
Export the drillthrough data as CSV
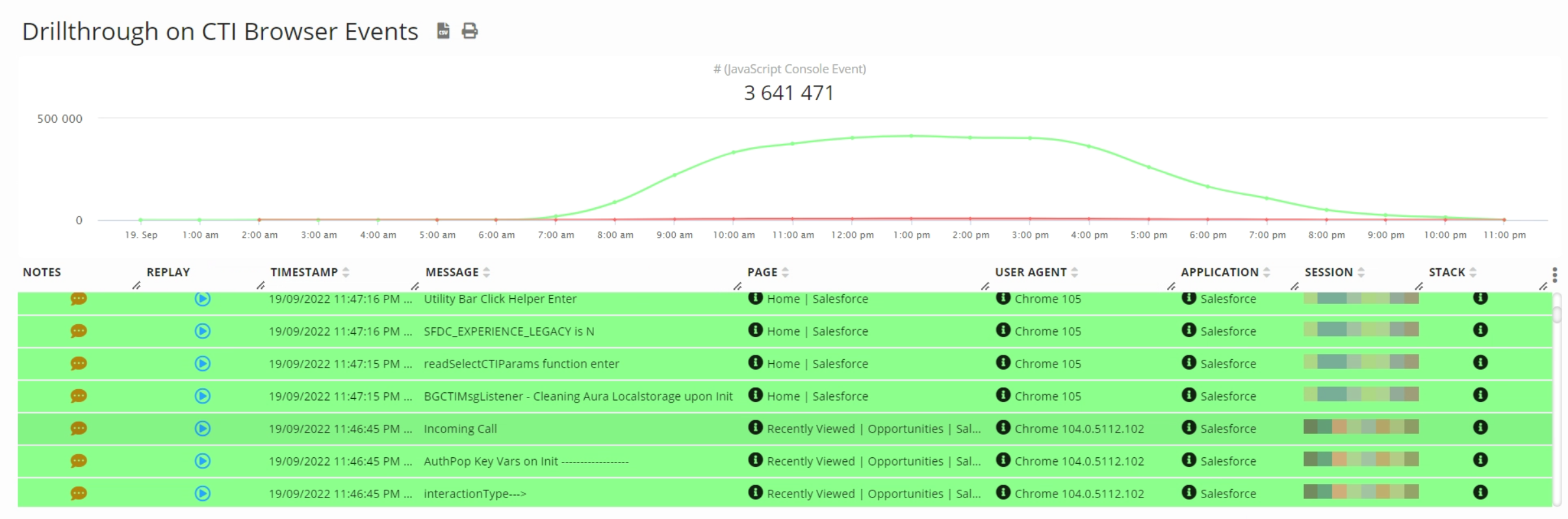443,31
